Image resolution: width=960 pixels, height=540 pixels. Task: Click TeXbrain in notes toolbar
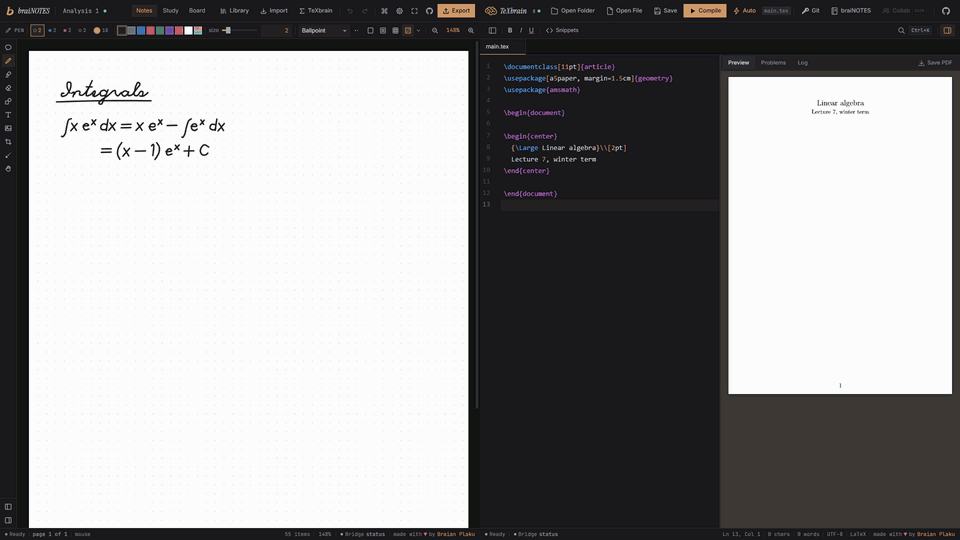[x=316, y=11]
